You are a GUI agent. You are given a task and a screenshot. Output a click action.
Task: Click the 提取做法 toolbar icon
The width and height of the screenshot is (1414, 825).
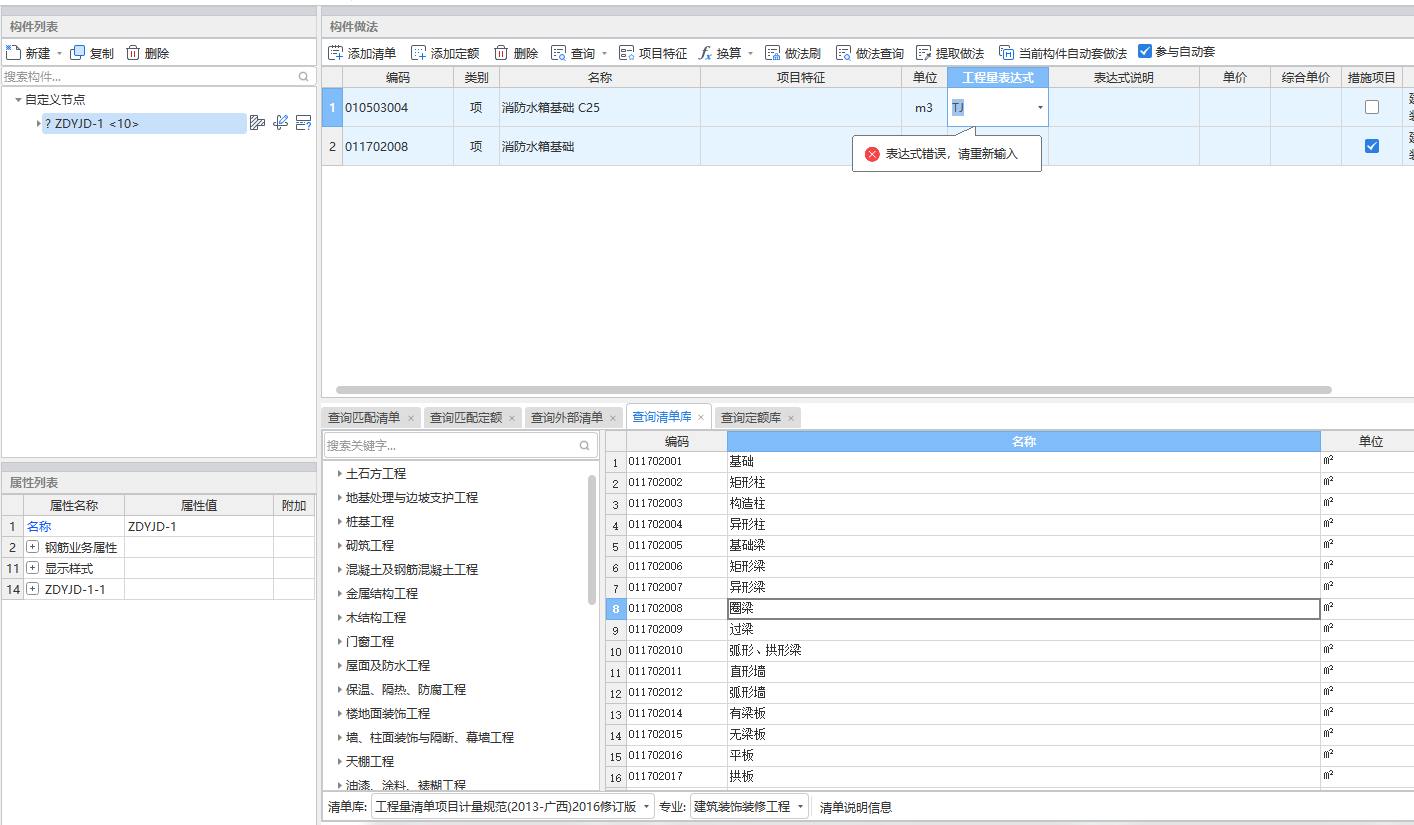pyautogui.click(x=923, y=53)
